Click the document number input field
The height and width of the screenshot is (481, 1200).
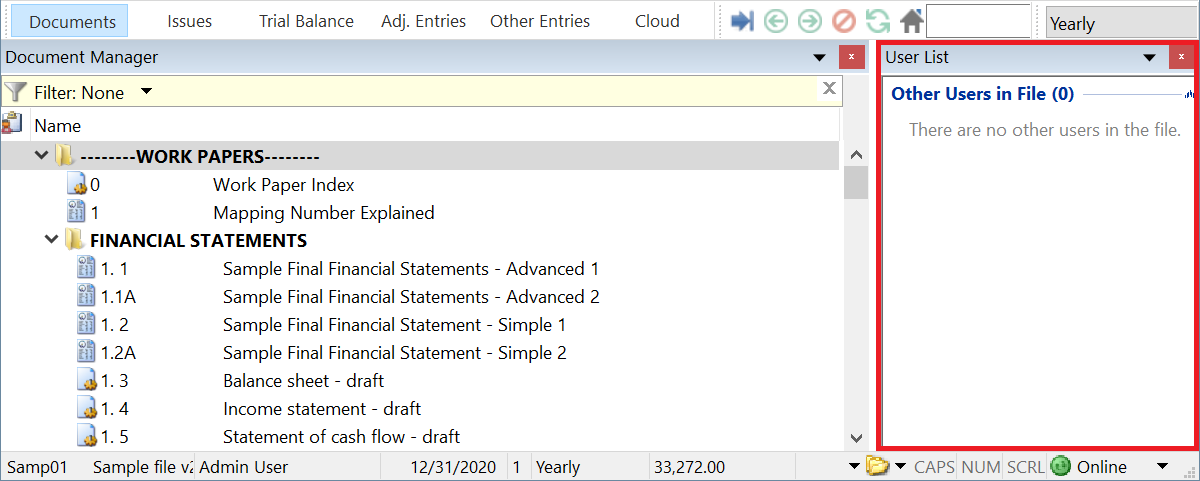[977, 21]
